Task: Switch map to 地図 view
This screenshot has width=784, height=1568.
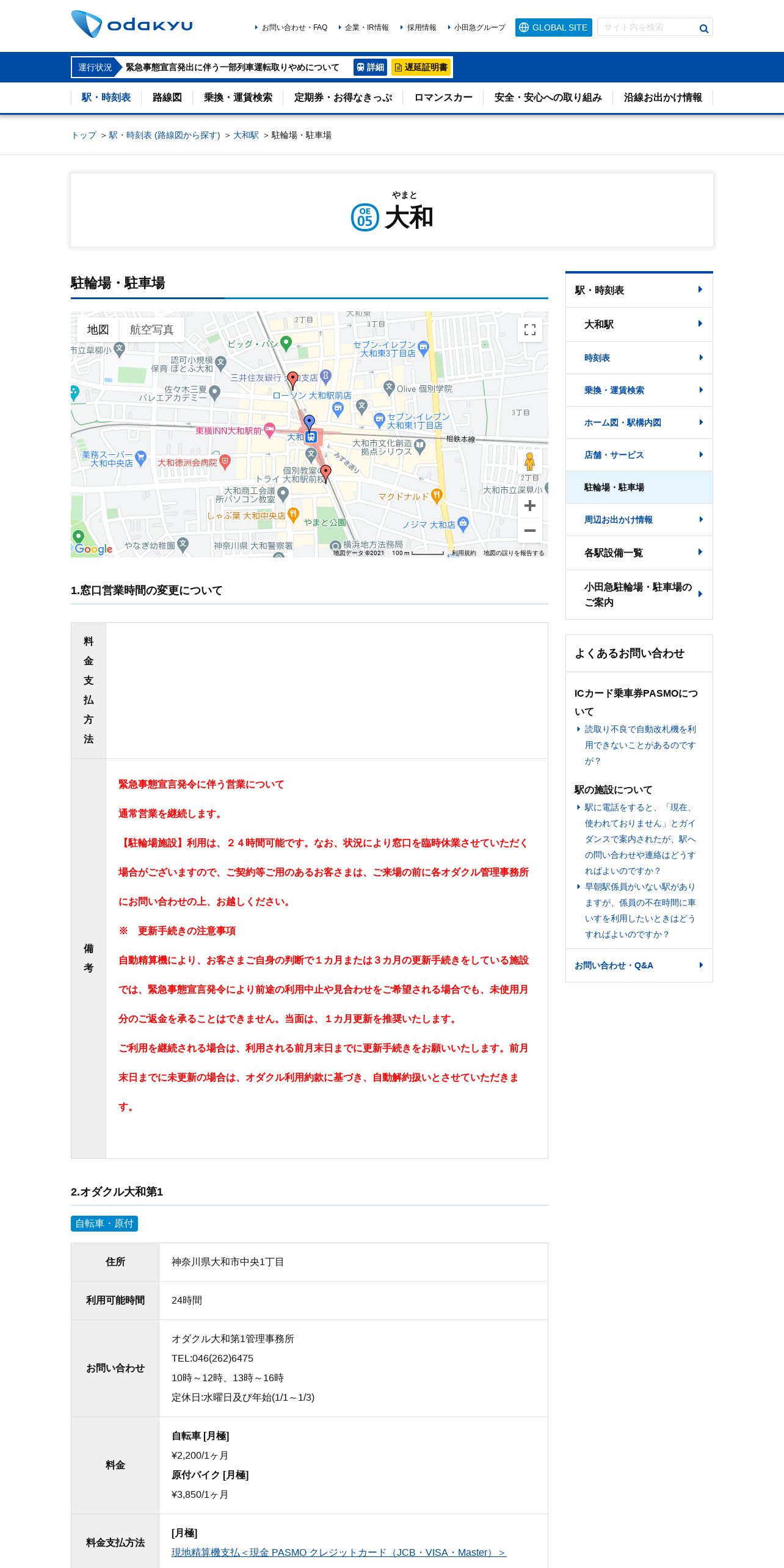Action: pos(98,330)
